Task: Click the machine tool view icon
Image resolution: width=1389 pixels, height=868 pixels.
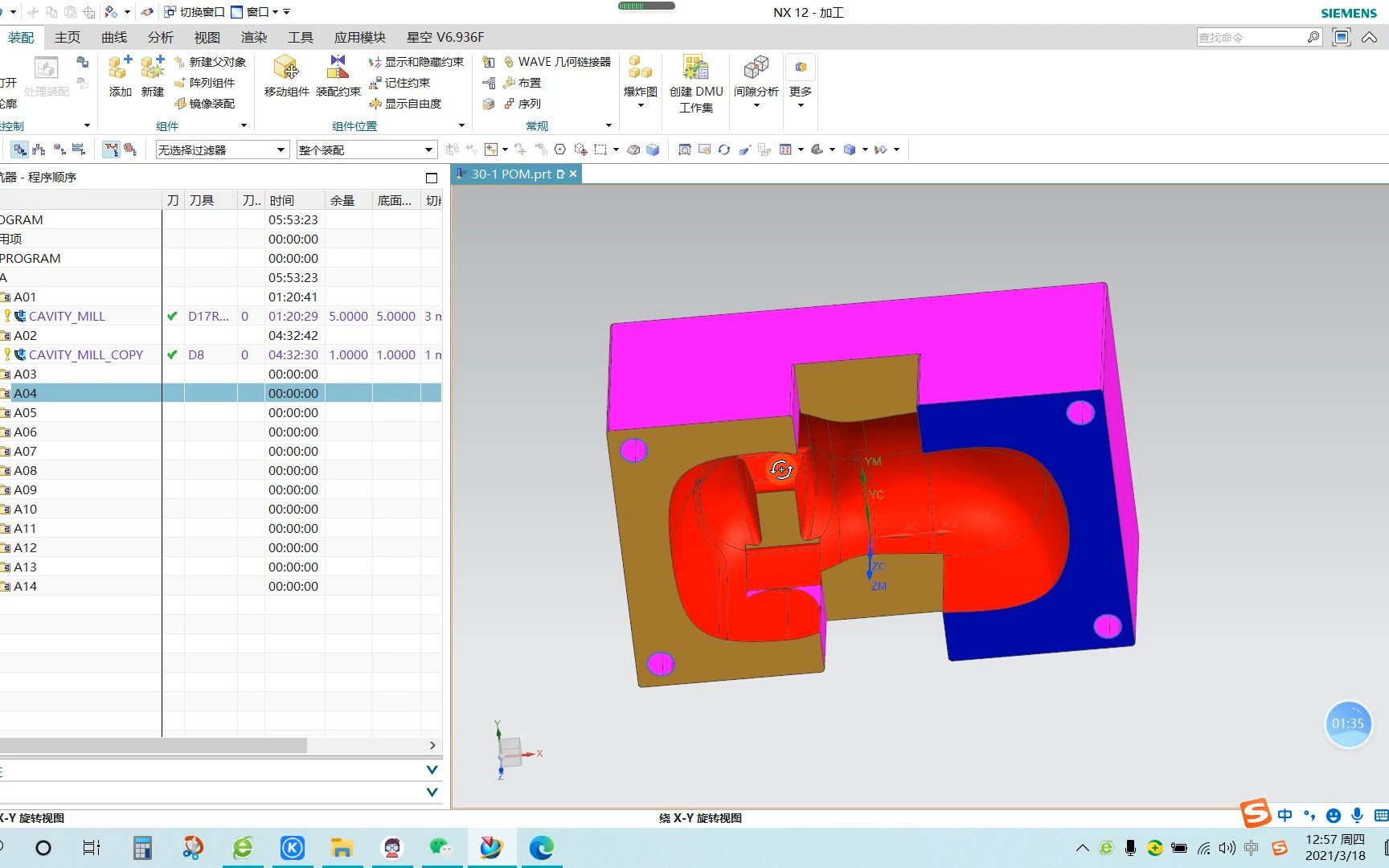Action: 39,149
